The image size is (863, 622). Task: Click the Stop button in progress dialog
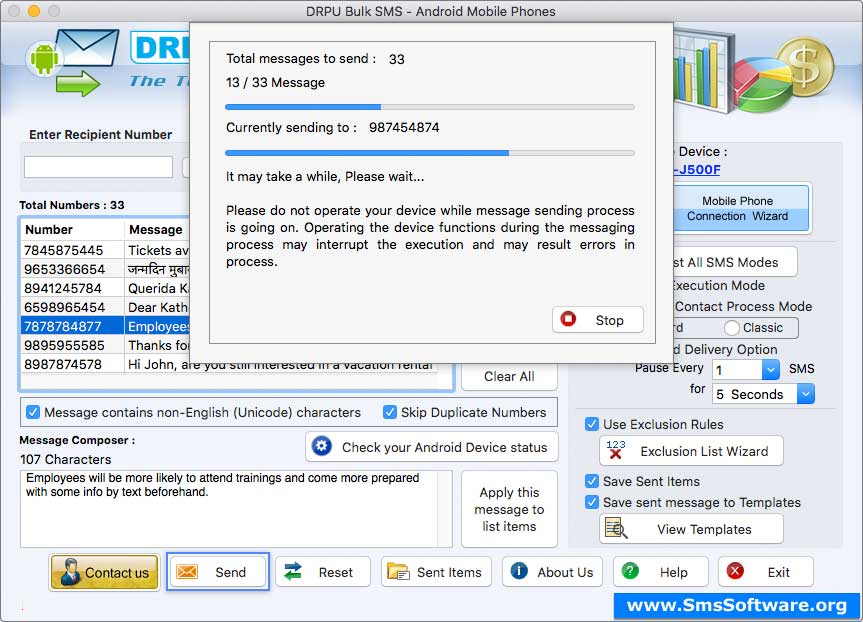(x=598, y=320)
